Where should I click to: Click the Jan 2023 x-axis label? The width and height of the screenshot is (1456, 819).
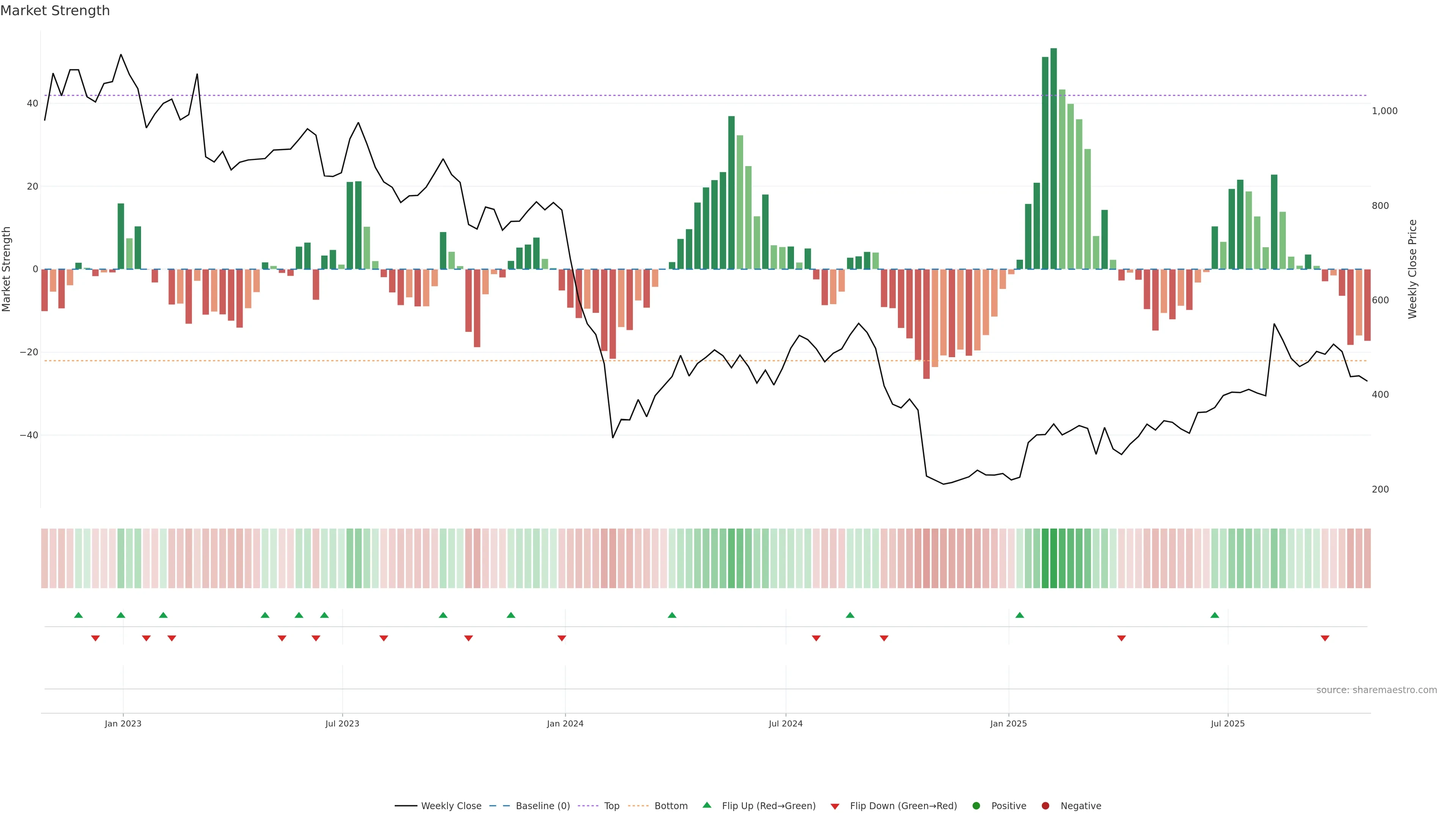pyautogui.click(x=123, y=723)
